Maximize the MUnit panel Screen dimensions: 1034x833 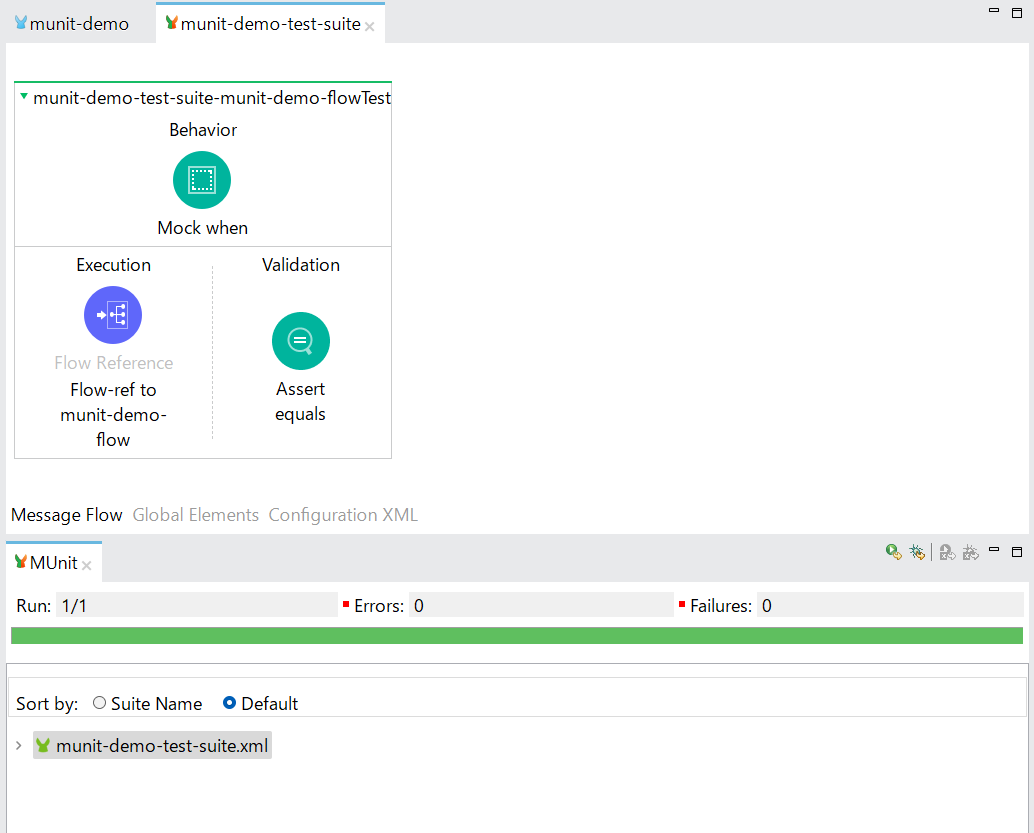coord(1017,551)
